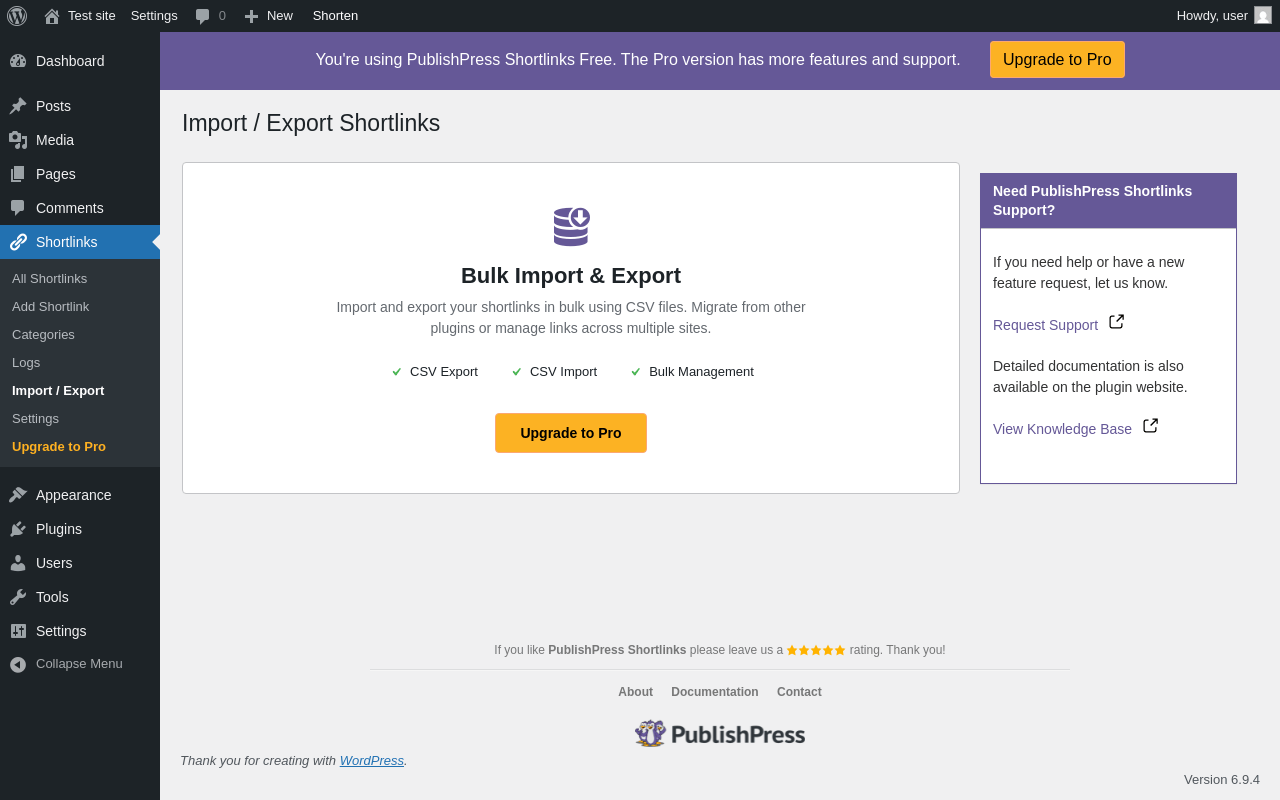
Task: Click the Documentation footer link
Action: [715, 692]
